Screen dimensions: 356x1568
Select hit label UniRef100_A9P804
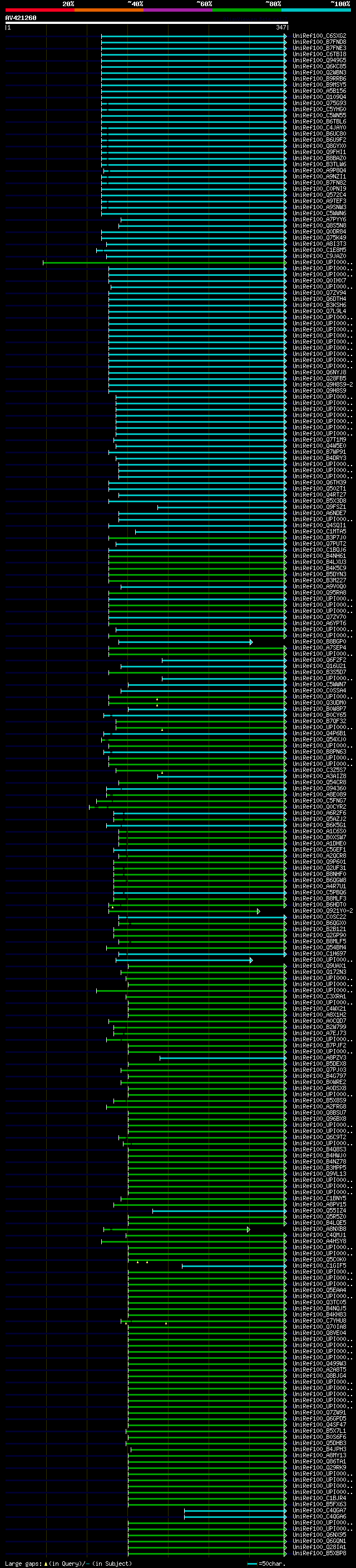319,170
